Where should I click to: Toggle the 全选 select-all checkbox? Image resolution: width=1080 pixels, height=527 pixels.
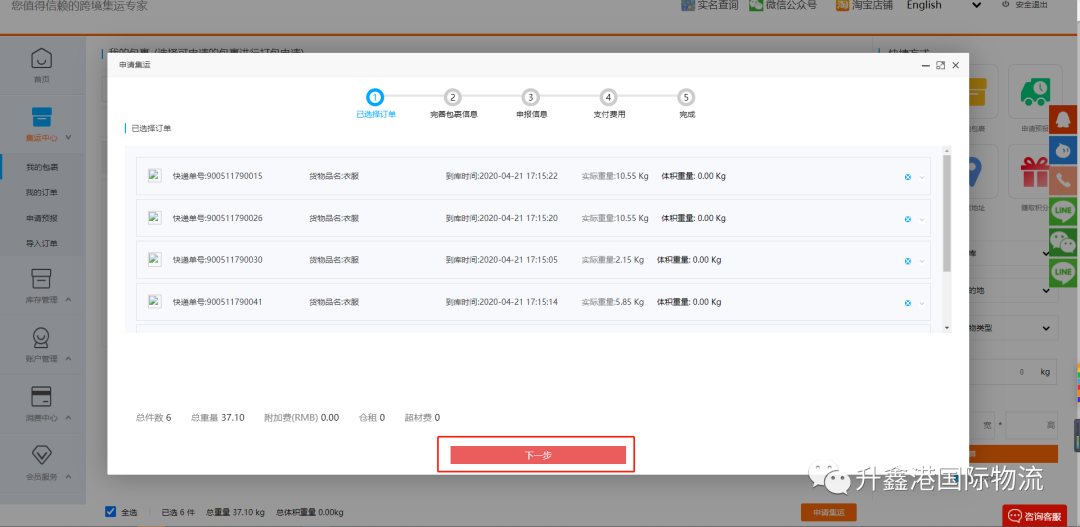[110, 511]
